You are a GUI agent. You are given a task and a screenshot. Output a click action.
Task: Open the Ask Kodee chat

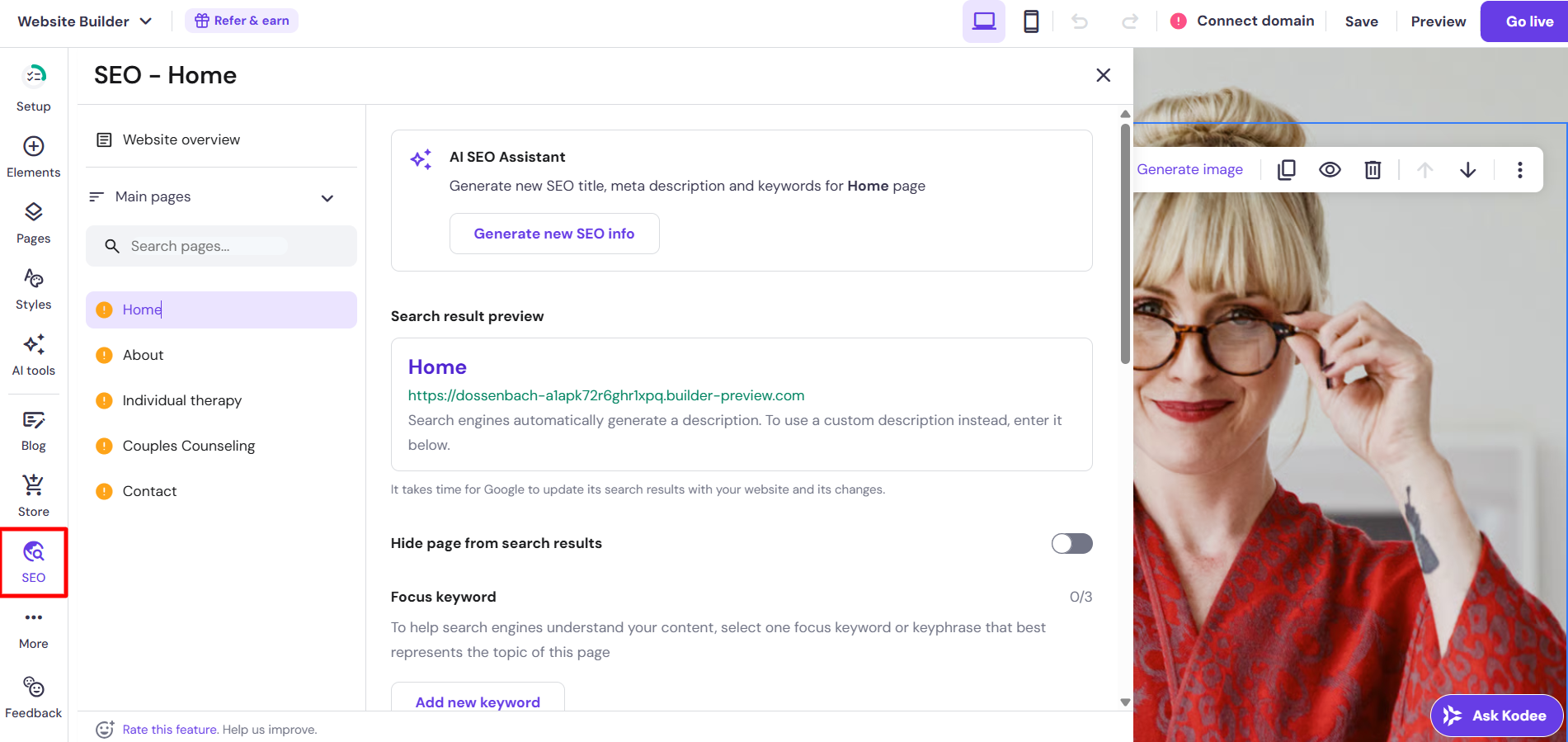(1496, 716)
